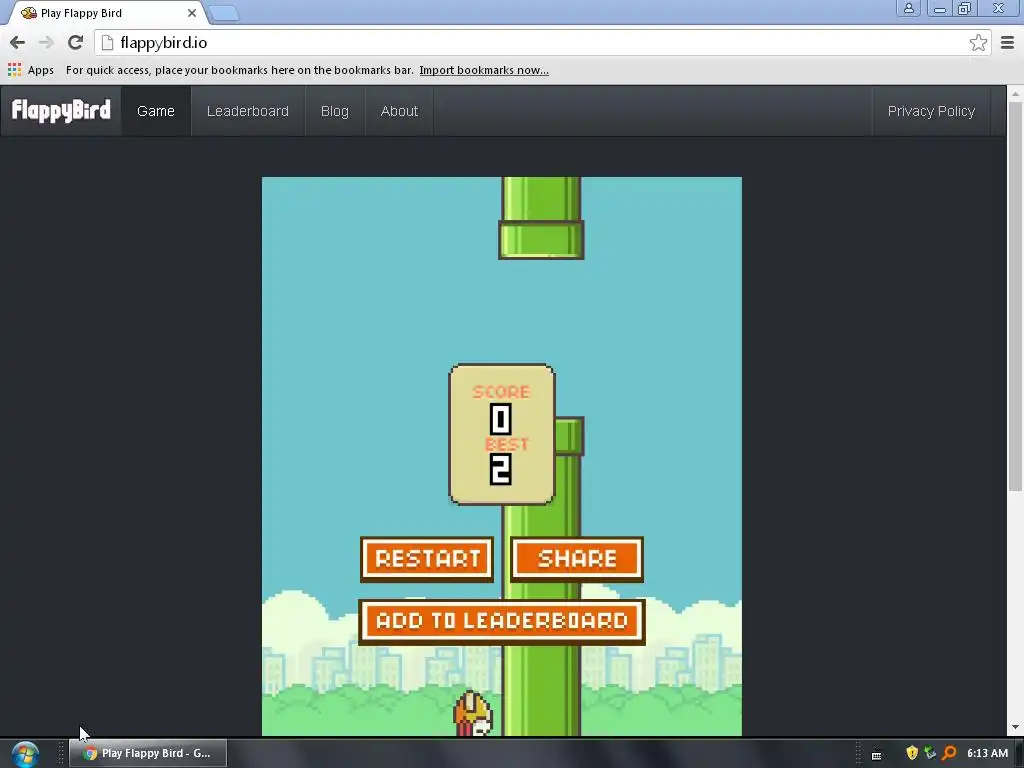This screenshot has height=768, width=1024.
Task: Click the fallen bird sprite
Action: point(473,713)
